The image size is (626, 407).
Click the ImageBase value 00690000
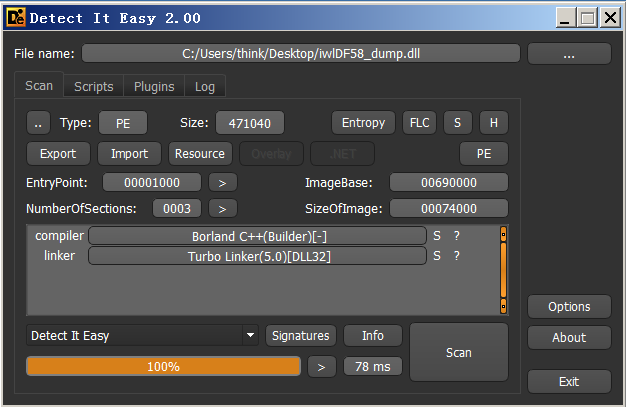[449, 183]
